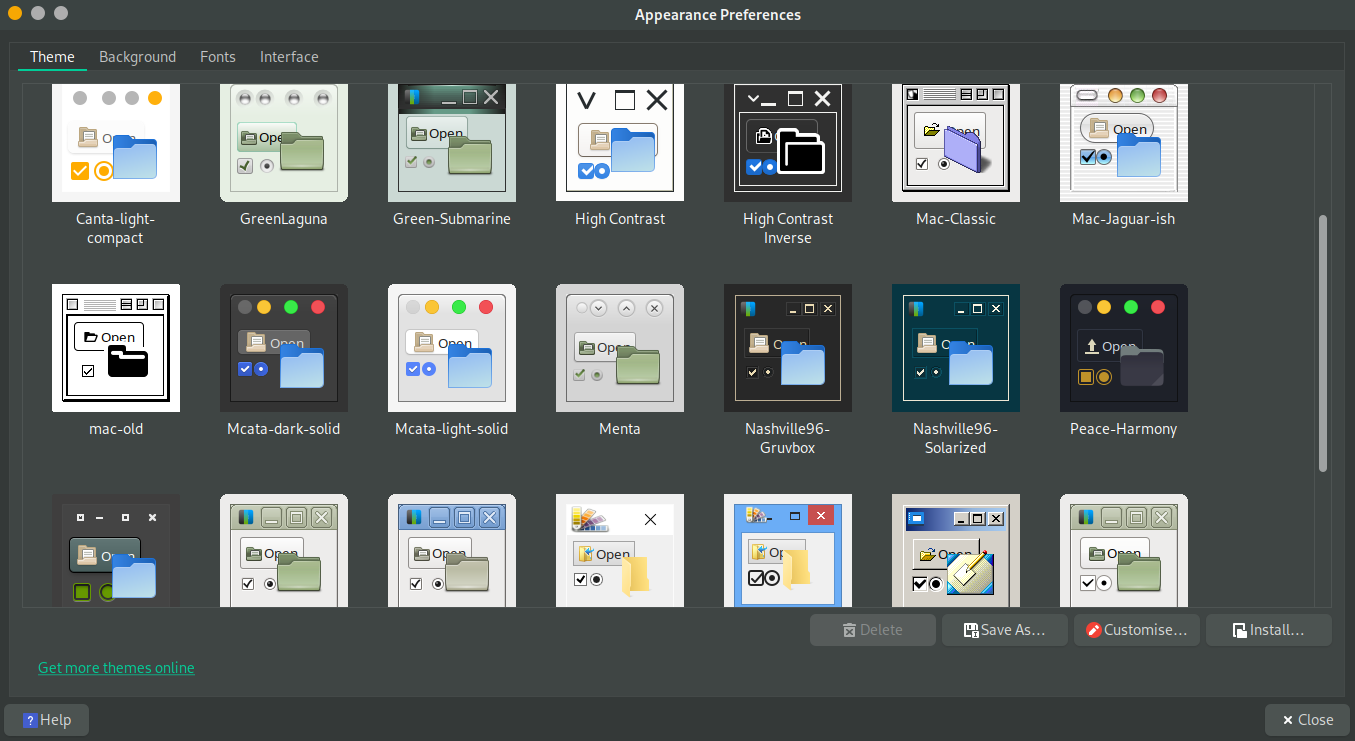Open Help for Appearance Preferences
The width and height of the screenshot is (1355, 741).
point(47,720)
